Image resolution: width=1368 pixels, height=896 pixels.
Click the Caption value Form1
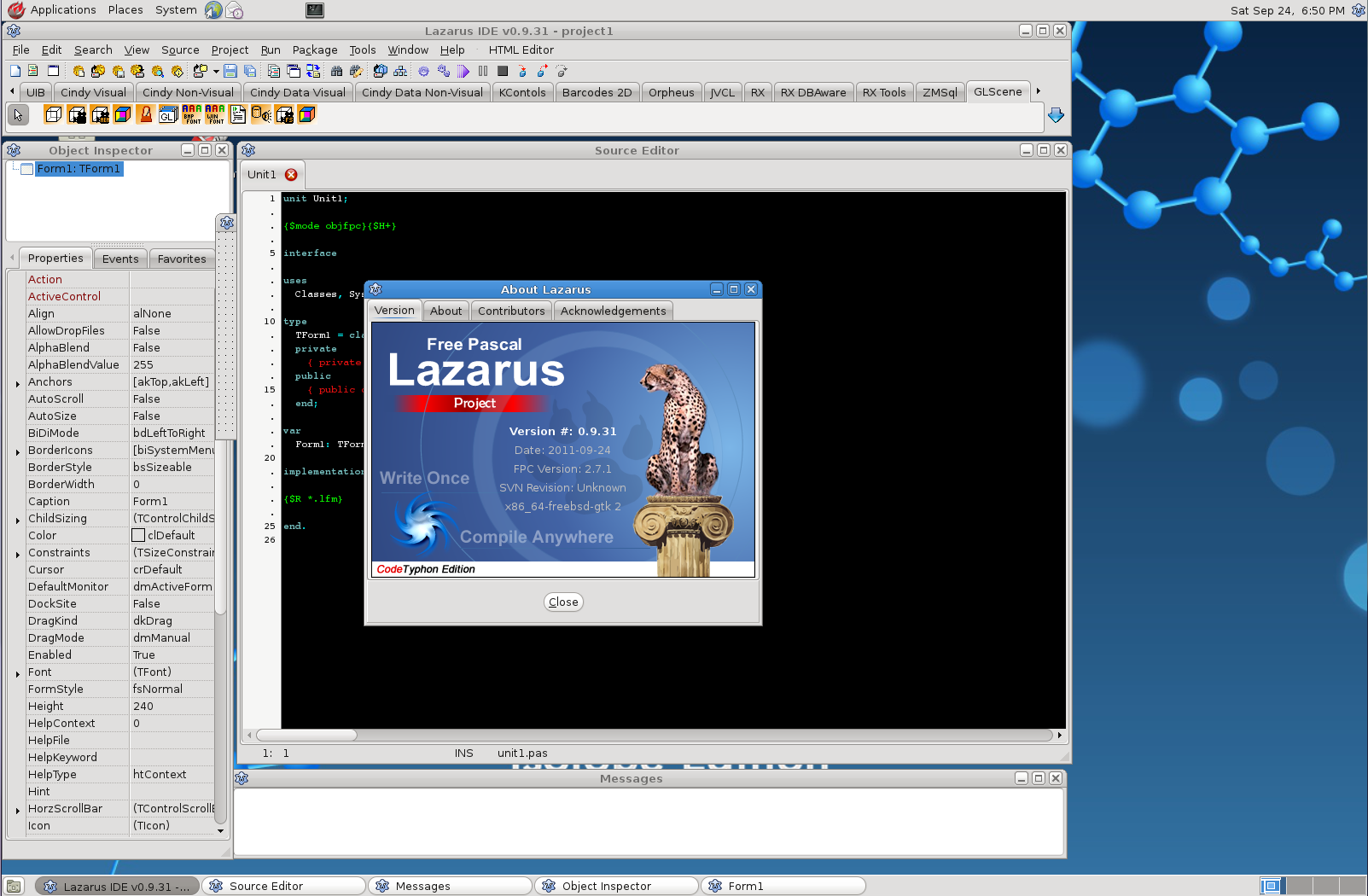coord(151,501)
